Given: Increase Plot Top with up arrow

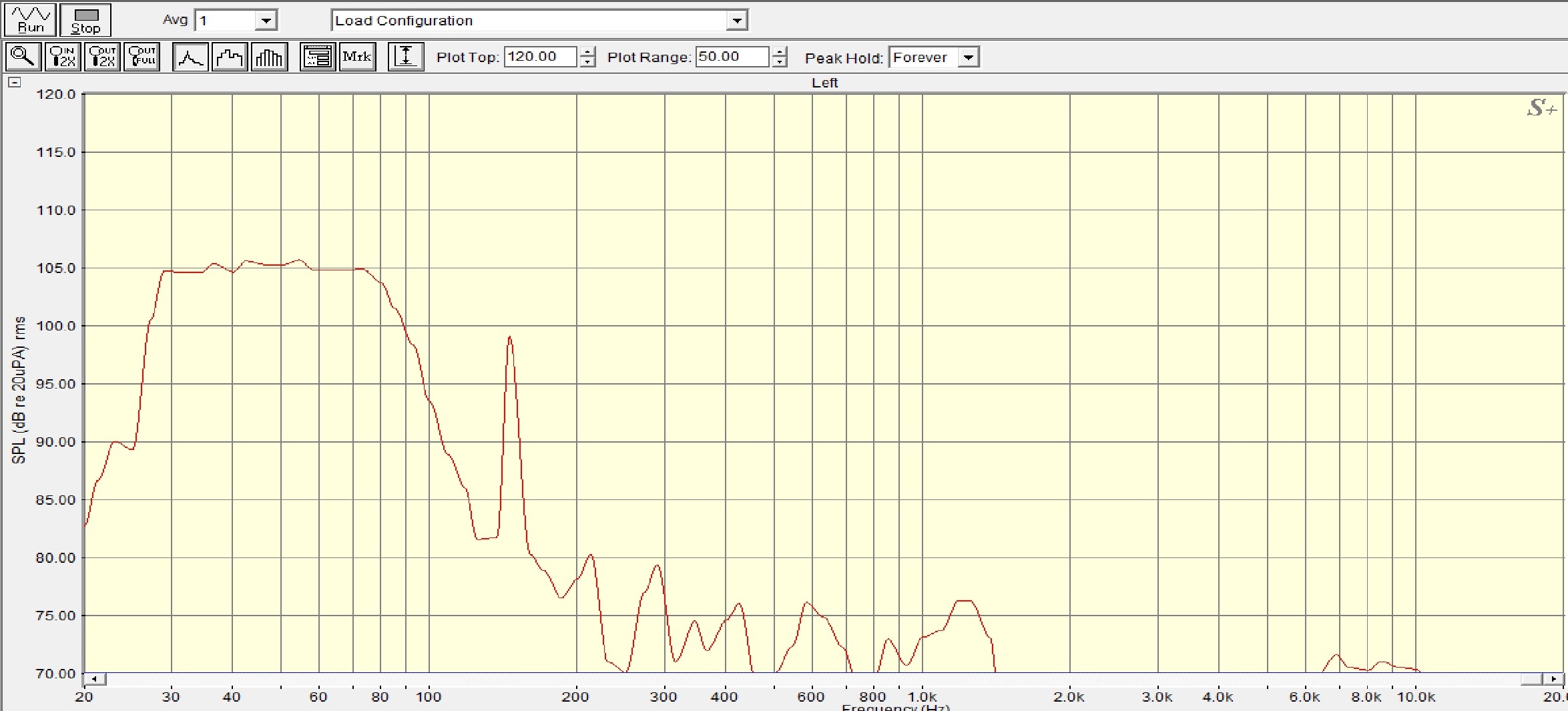Looking at the screenshot, I should coord(587,52).
